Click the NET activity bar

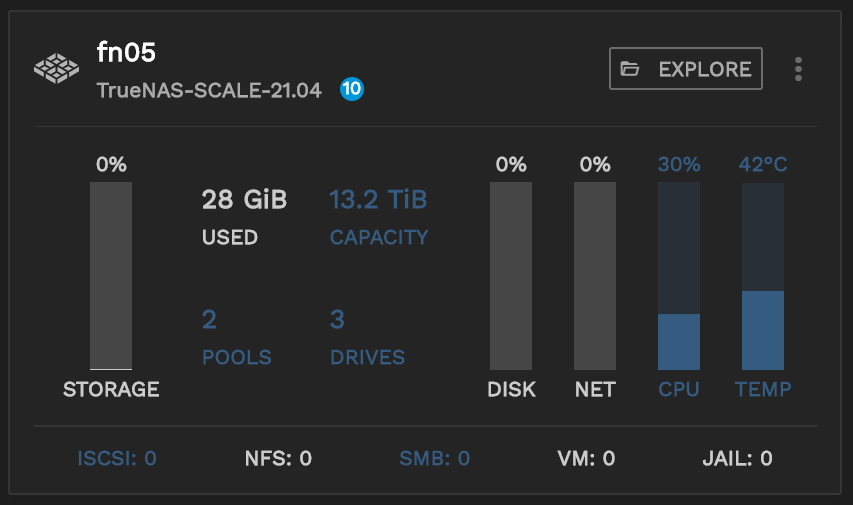(595, 276)
